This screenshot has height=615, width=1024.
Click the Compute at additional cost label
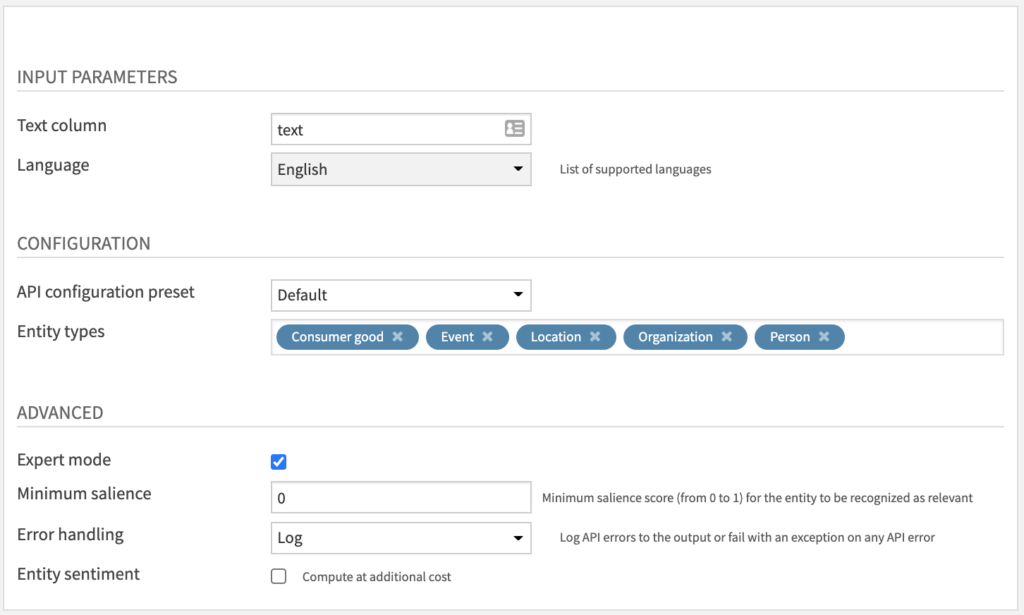pos(376,577)
